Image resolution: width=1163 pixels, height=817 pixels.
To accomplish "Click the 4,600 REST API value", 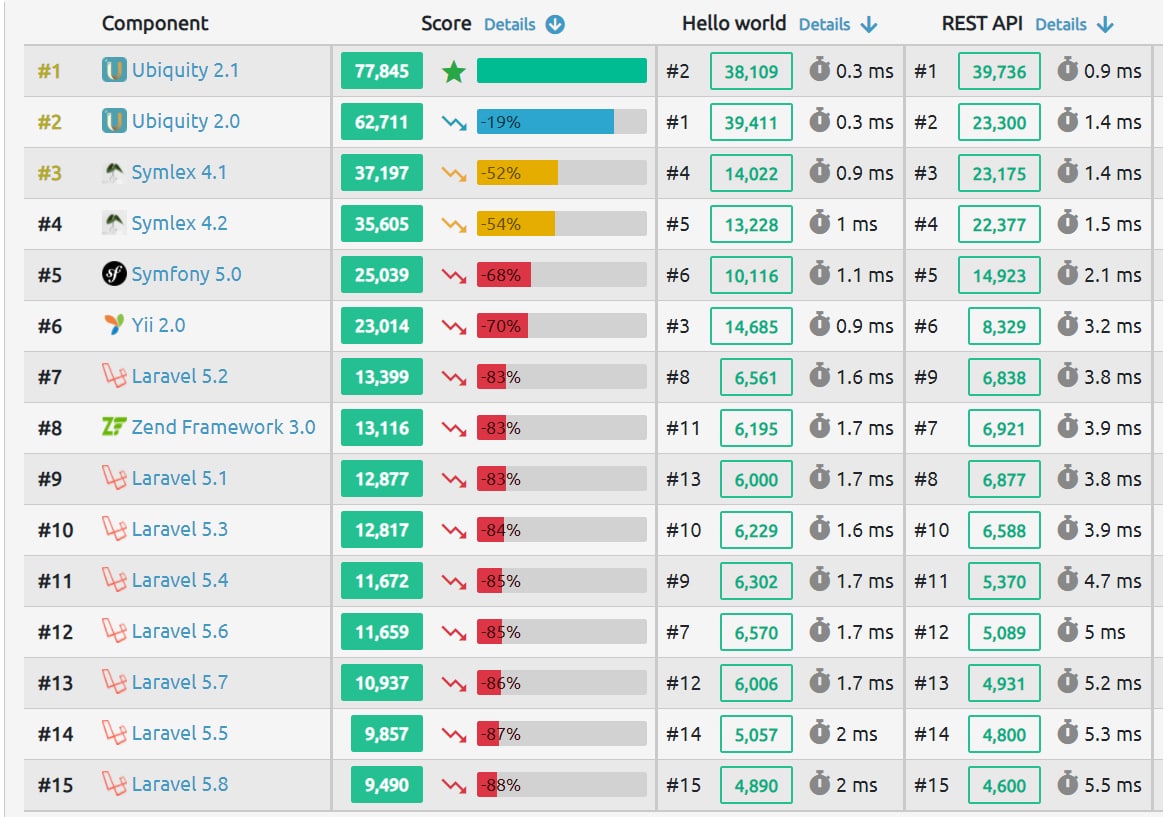I will click(x=1004, y=785).
